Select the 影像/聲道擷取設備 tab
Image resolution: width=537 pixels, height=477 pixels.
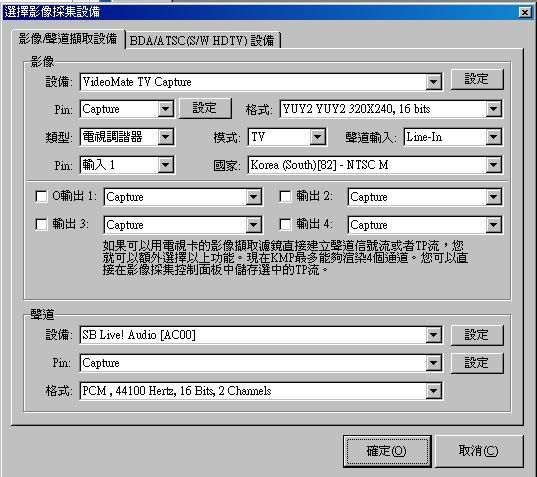pos(68,39)
